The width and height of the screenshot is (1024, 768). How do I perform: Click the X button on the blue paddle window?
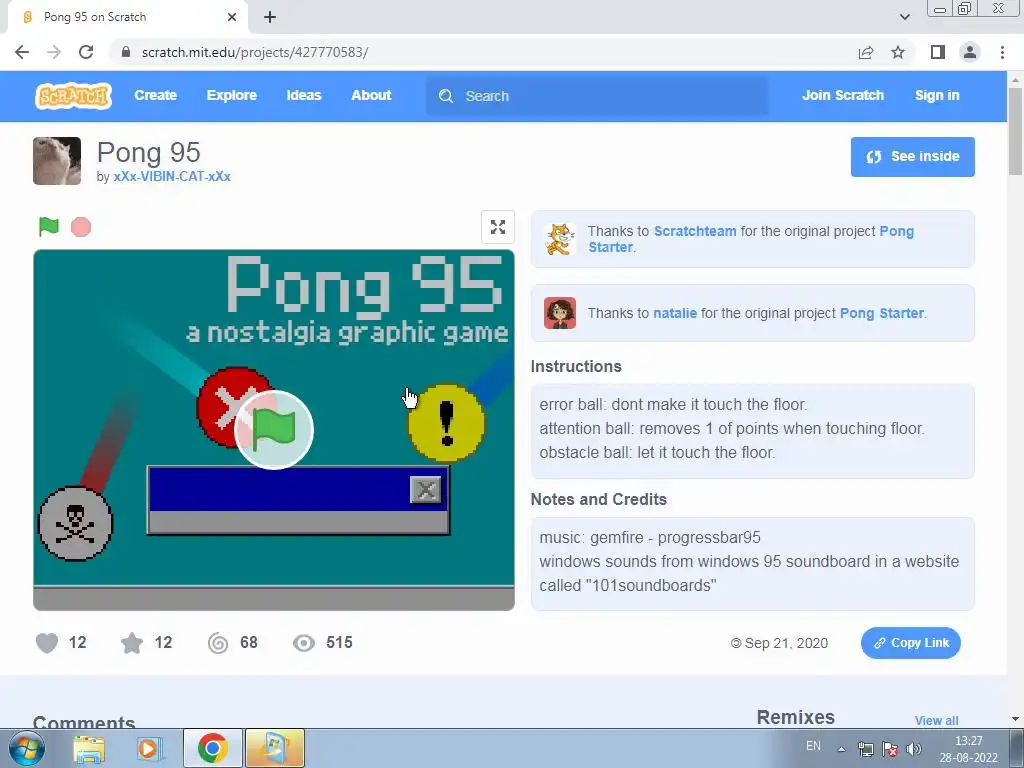click(426, 489)
